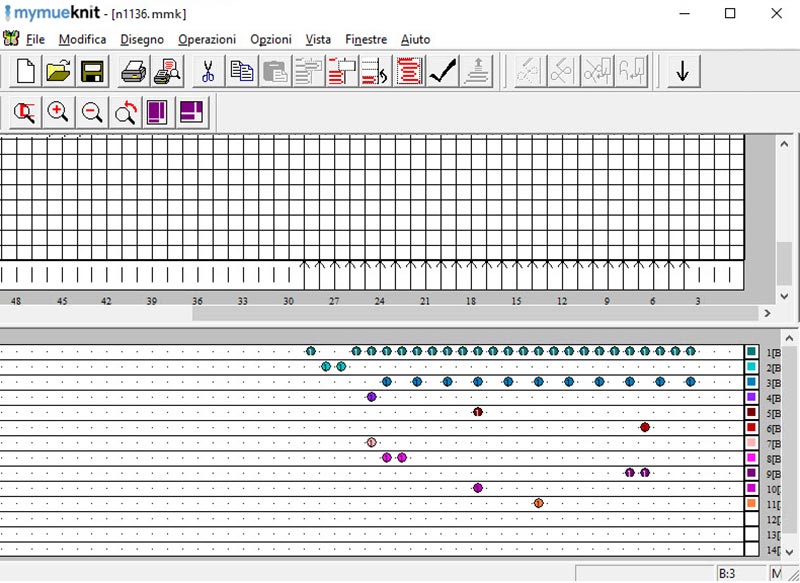Select the orange color swatch for row 11
The width and height of the screenshot is (800, 583).
point(751,503)
